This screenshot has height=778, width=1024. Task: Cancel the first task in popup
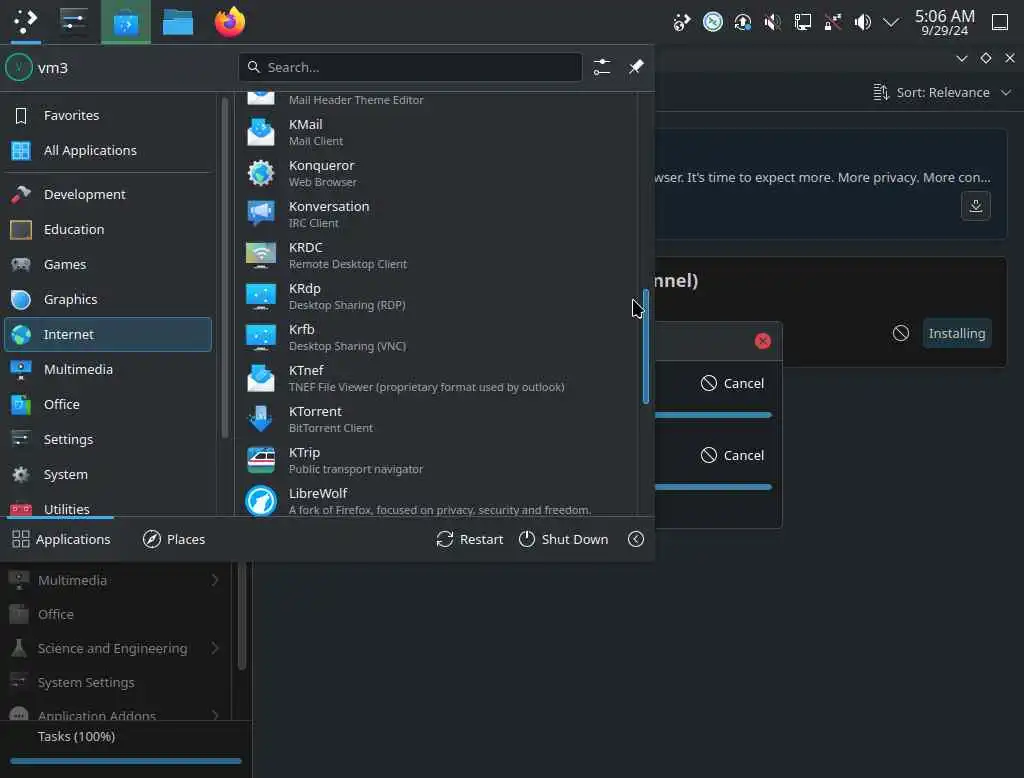click(x=732, y=383)
